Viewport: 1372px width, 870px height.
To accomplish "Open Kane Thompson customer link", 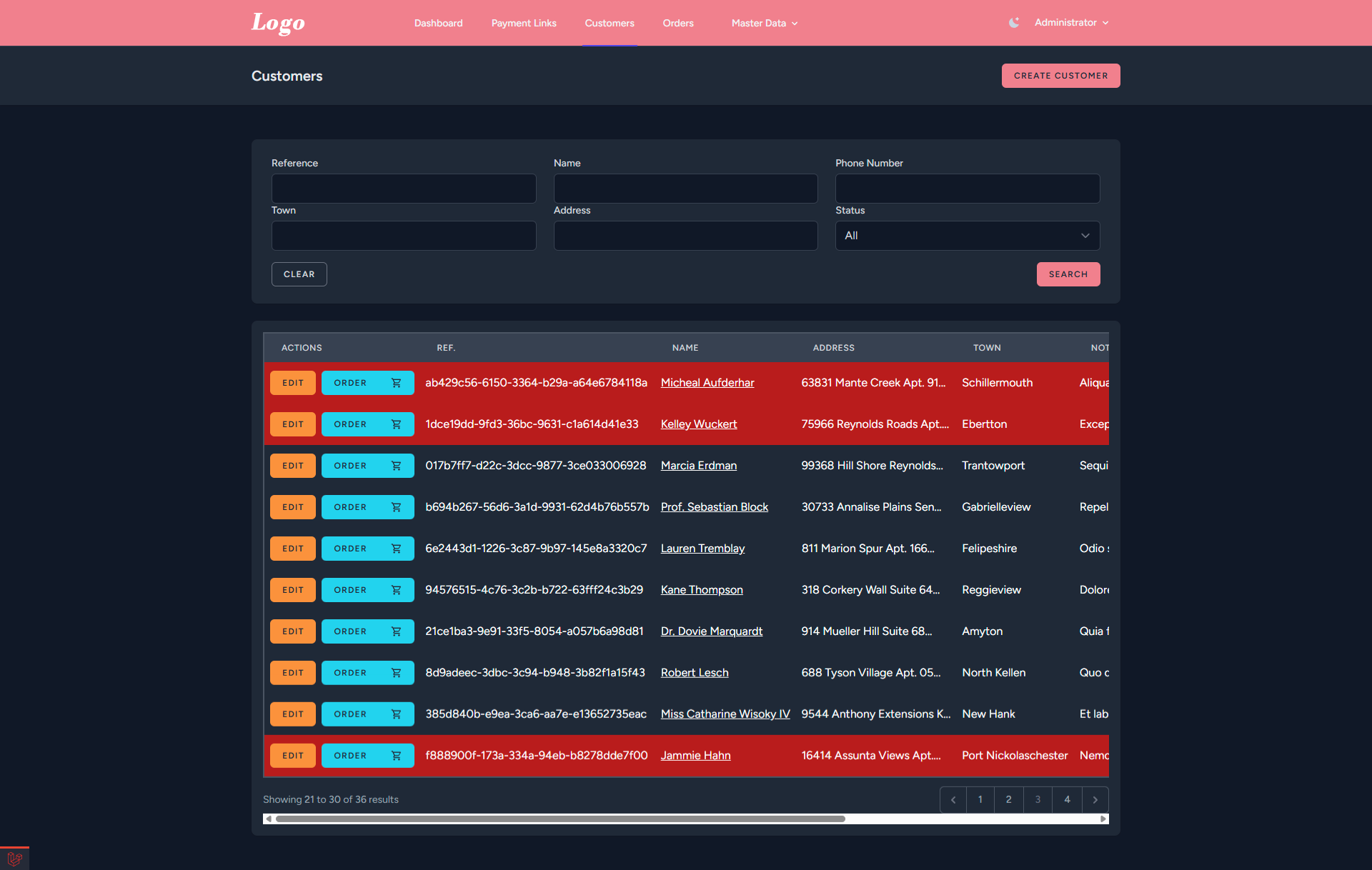I will click(702, 590).
